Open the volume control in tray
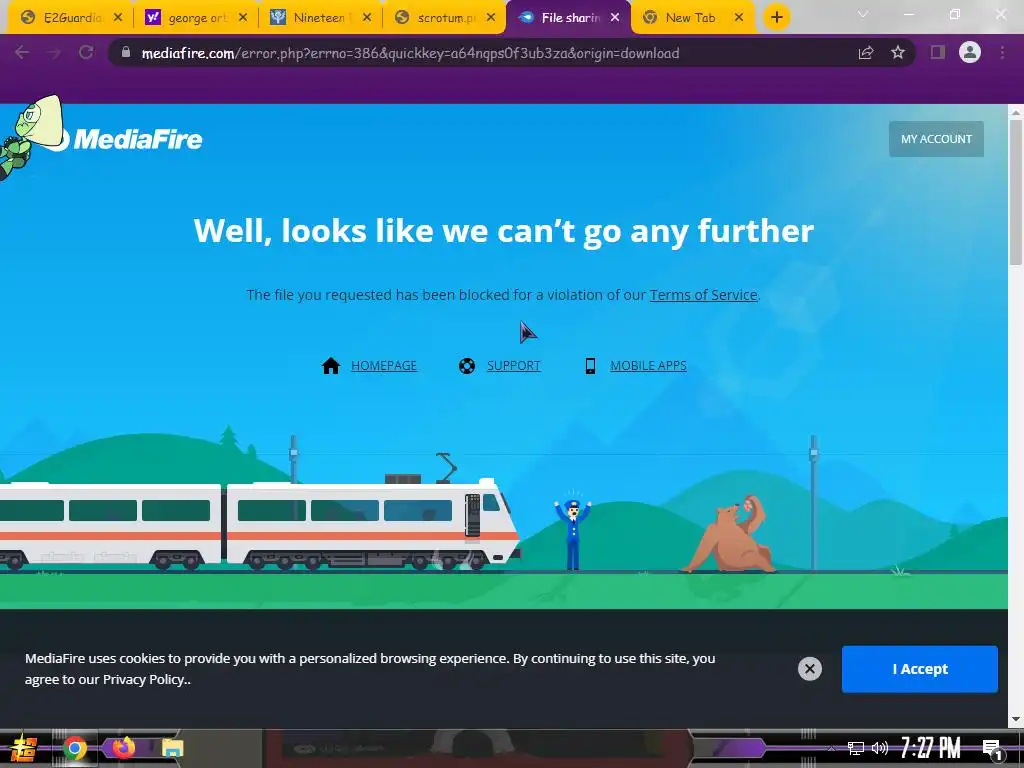The width and height of the screenshot is (1024, 768). [880, 748]
